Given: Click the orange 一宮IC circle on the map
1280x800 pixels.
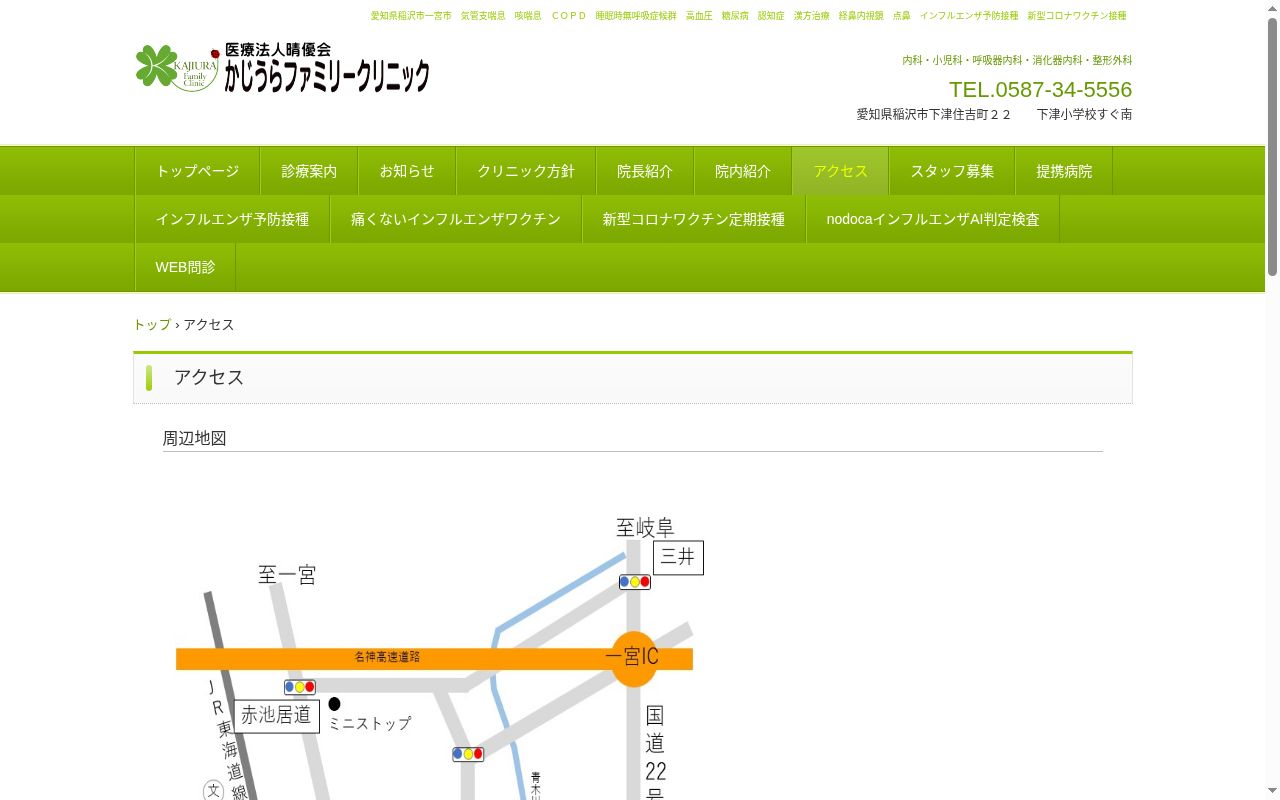Looking at the screenshot, I should [x=634, y=658].
